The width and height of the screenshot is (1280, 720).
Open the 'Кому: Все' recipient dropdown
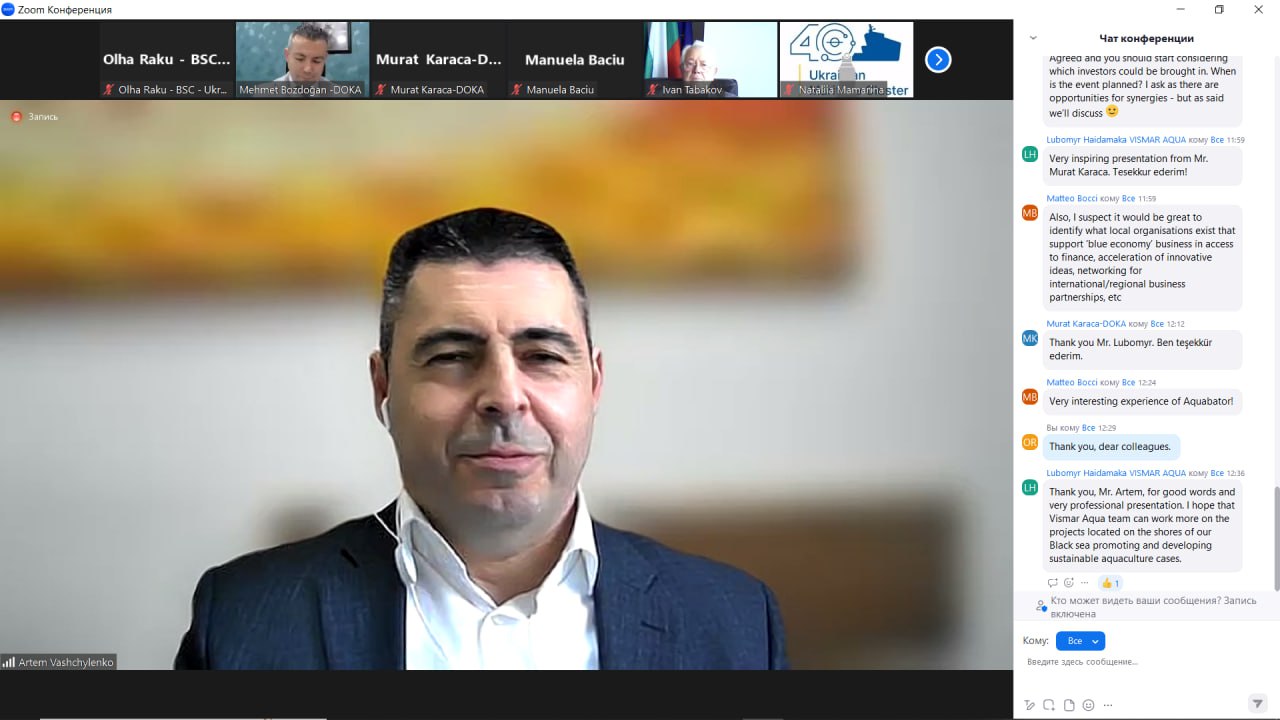1080,641
